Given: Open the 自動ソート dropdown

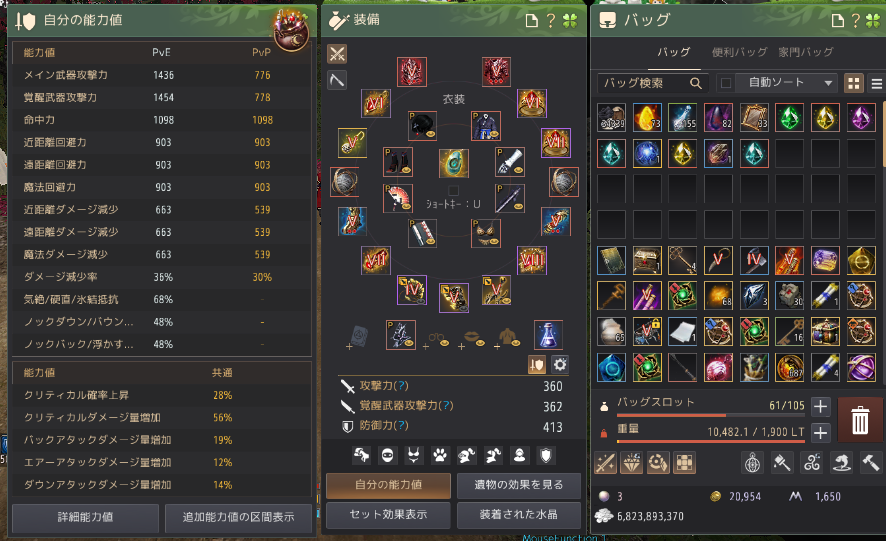Looking at the screenshot, I should coord(789,83).
